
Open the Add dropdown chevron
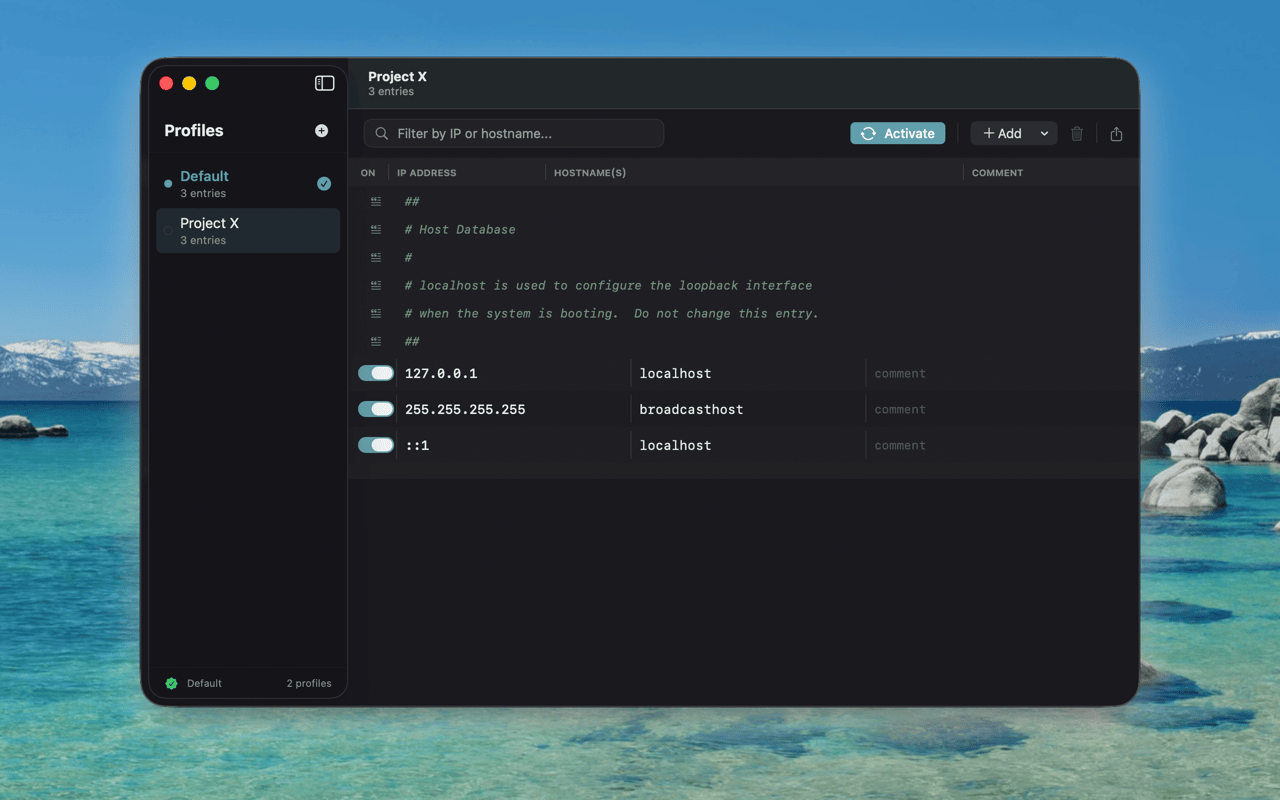point(1046,133)
